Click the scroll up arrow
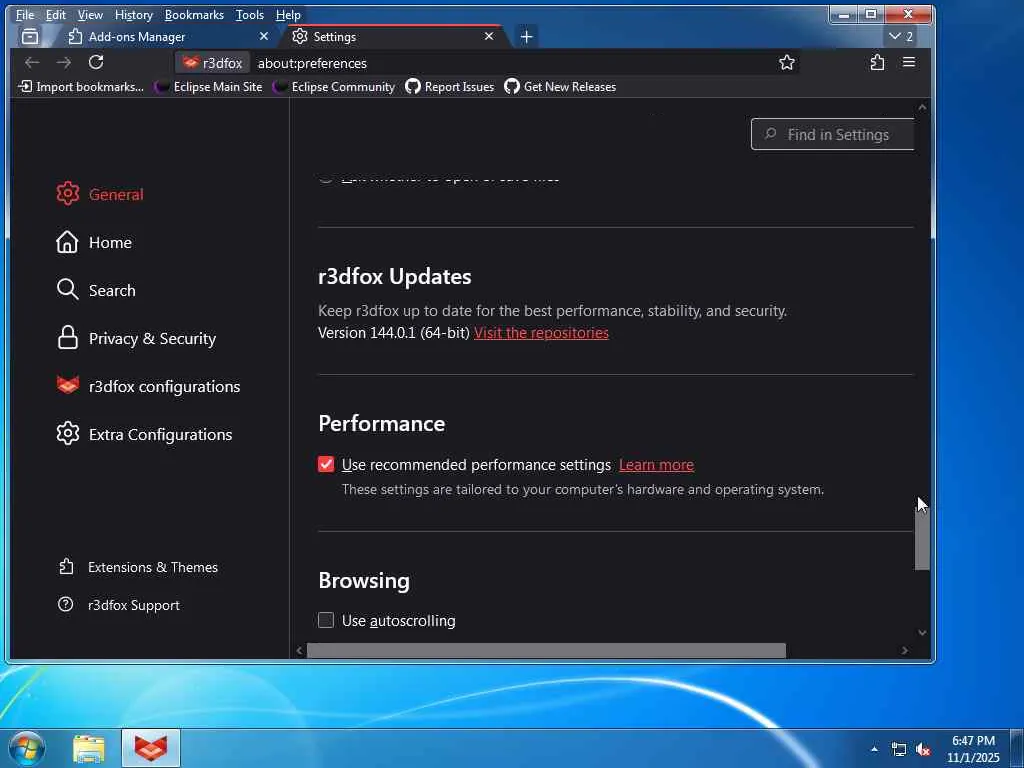 (x=922, y=107)
